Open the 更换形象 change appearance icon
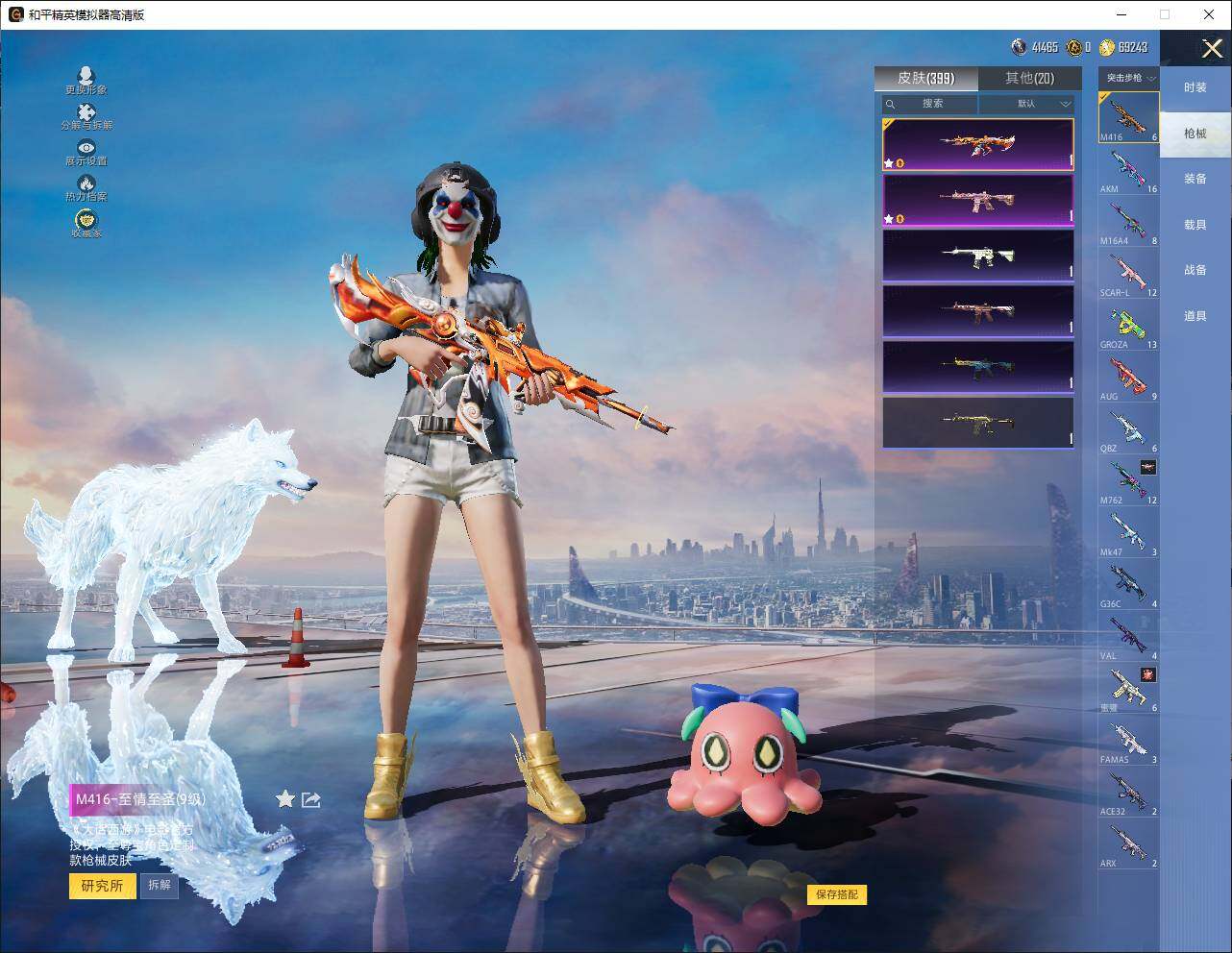The height and width of the screenshot is (953, 1232). (86, 81)
